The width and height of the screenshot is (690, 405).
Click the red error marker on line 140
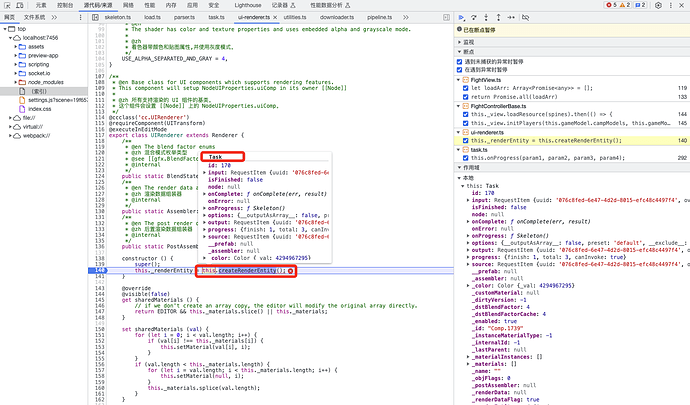[x=290, y=271]
